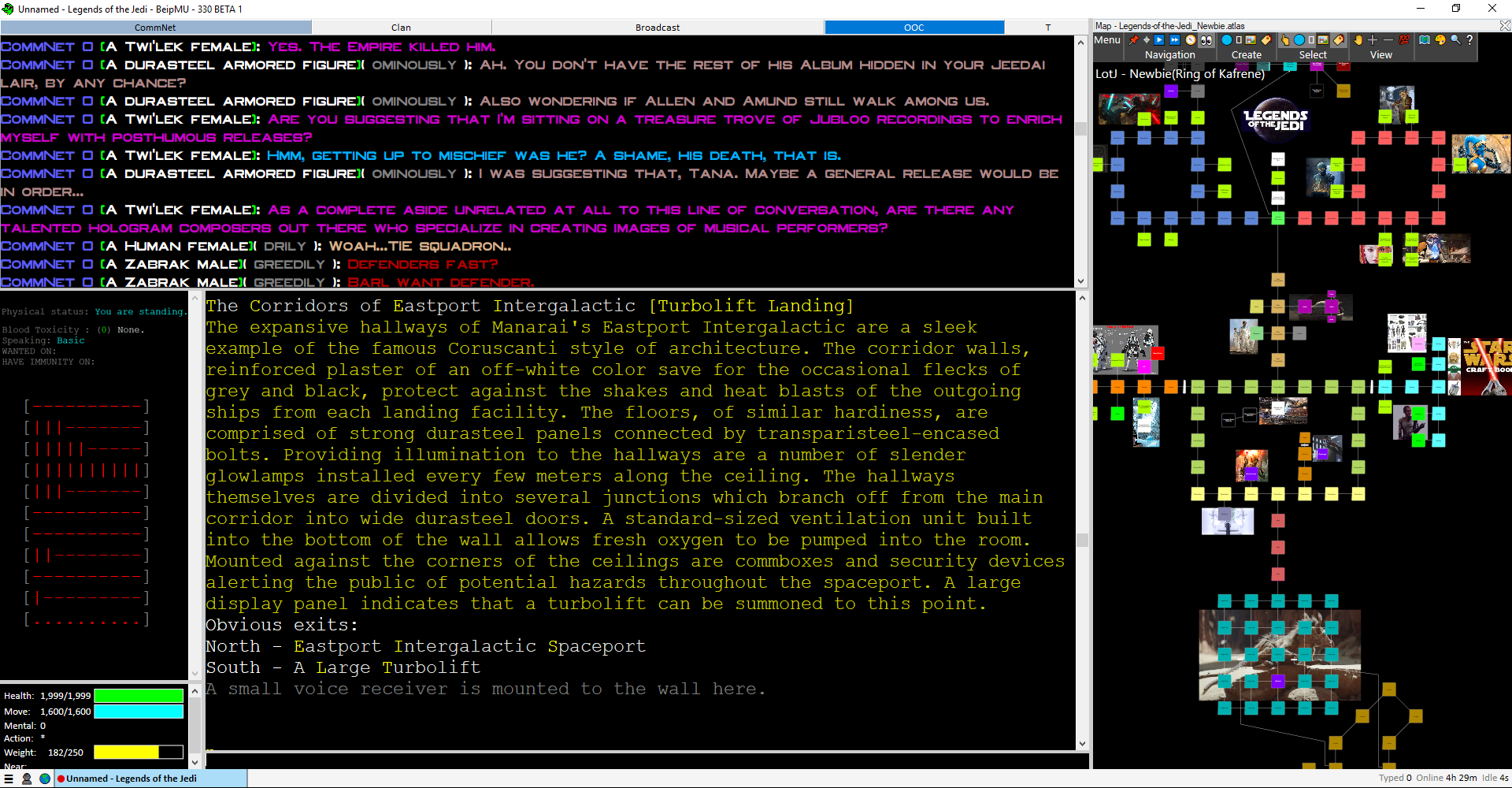Click 'You are standing.' physical status text
This screenshot has height=788, width=1512.
(x=141, y=312)
